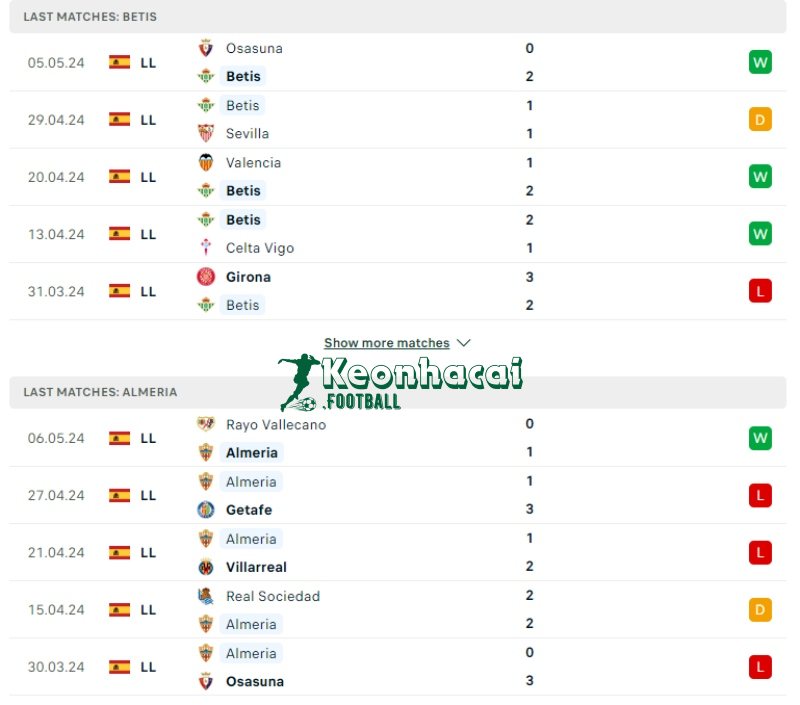Viewport: 800px width, 705px height.
Task: Click the Villarreal club badge
Action: point(208,567)
